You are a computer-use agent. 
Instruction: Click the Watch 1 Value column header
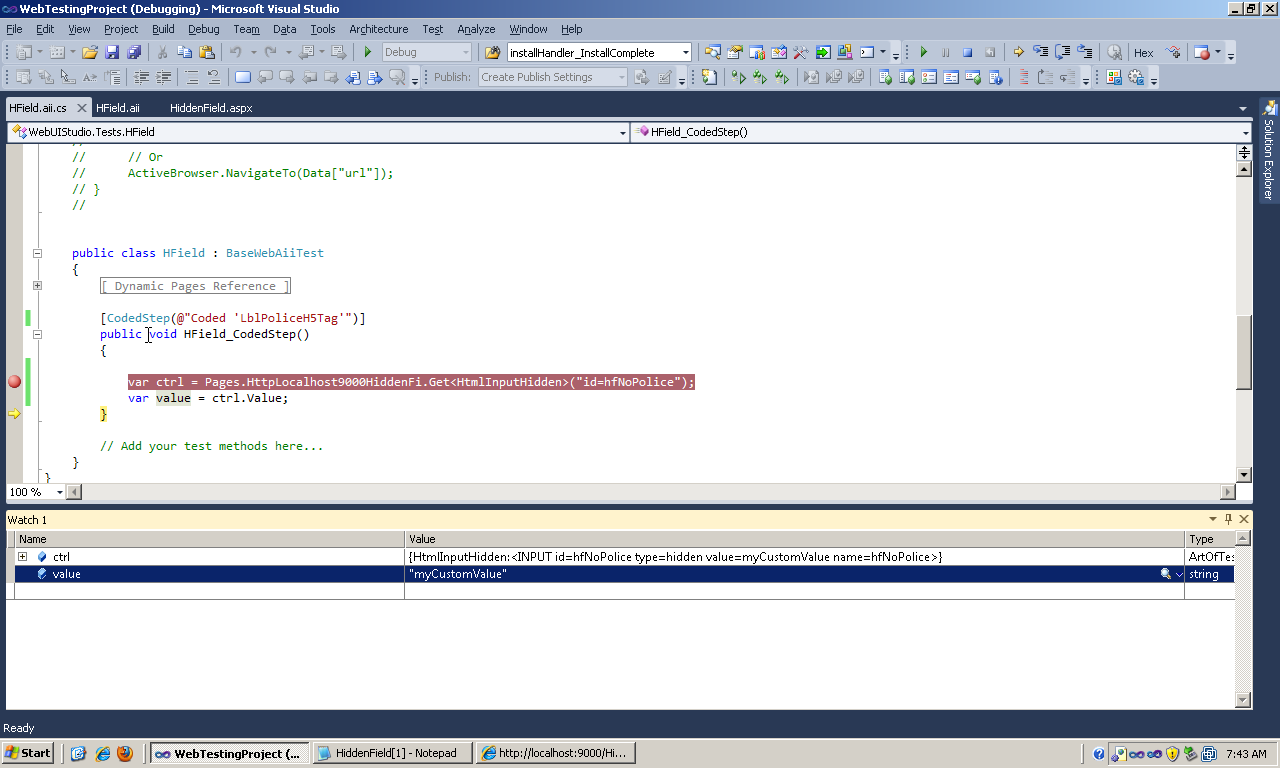795,539
